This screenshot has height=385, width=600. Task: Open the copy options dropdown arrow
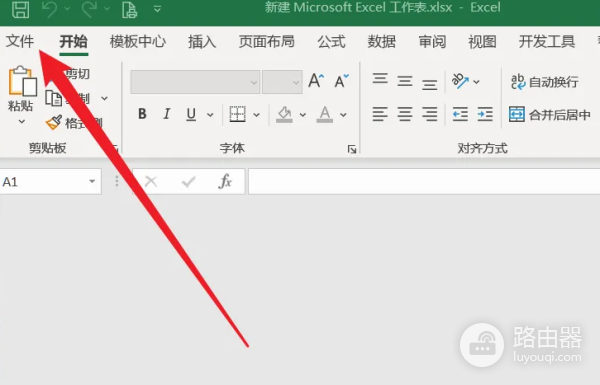coord(104,99)
